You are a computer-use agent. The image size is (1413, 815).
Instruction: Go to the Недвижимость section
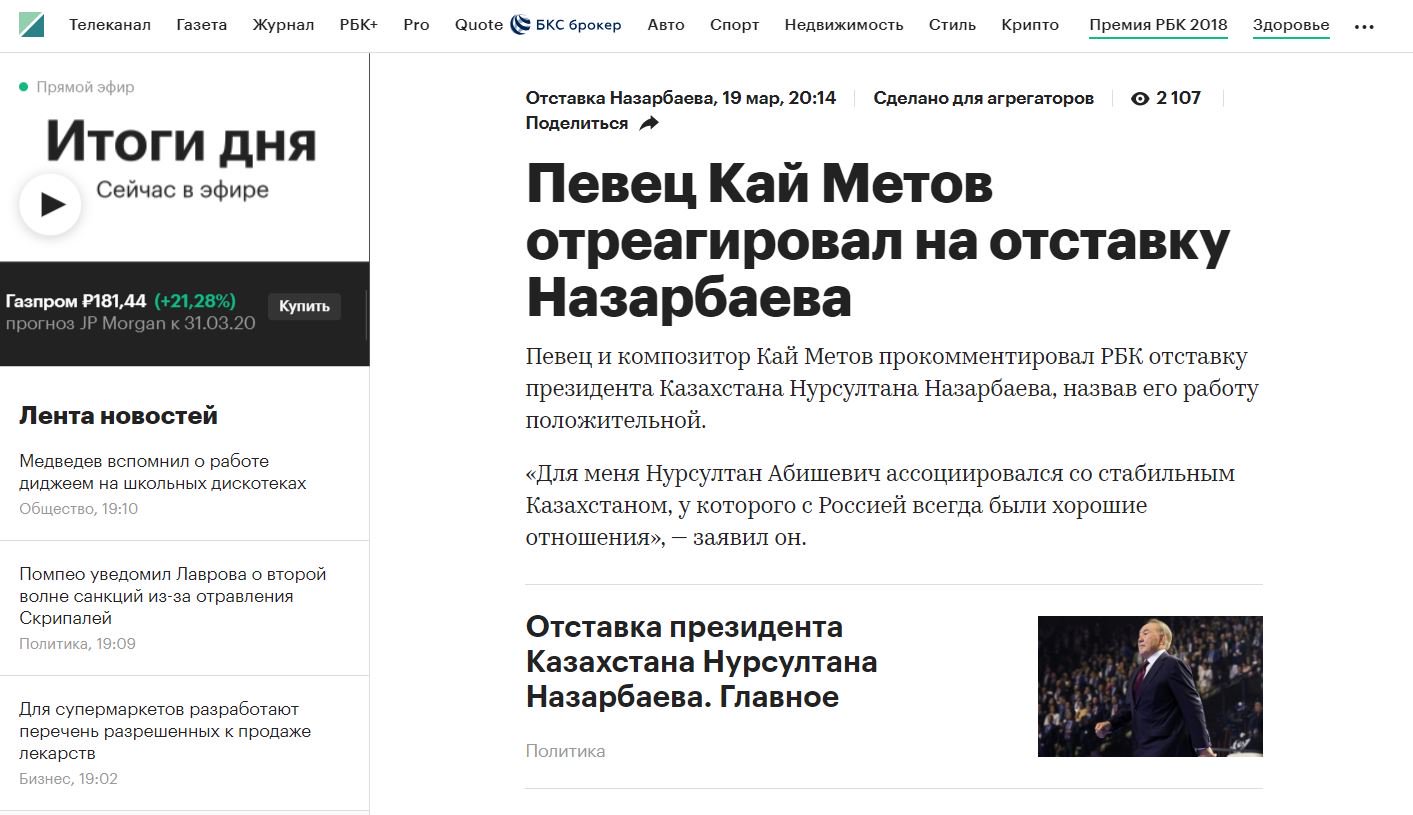coord(844,25)
